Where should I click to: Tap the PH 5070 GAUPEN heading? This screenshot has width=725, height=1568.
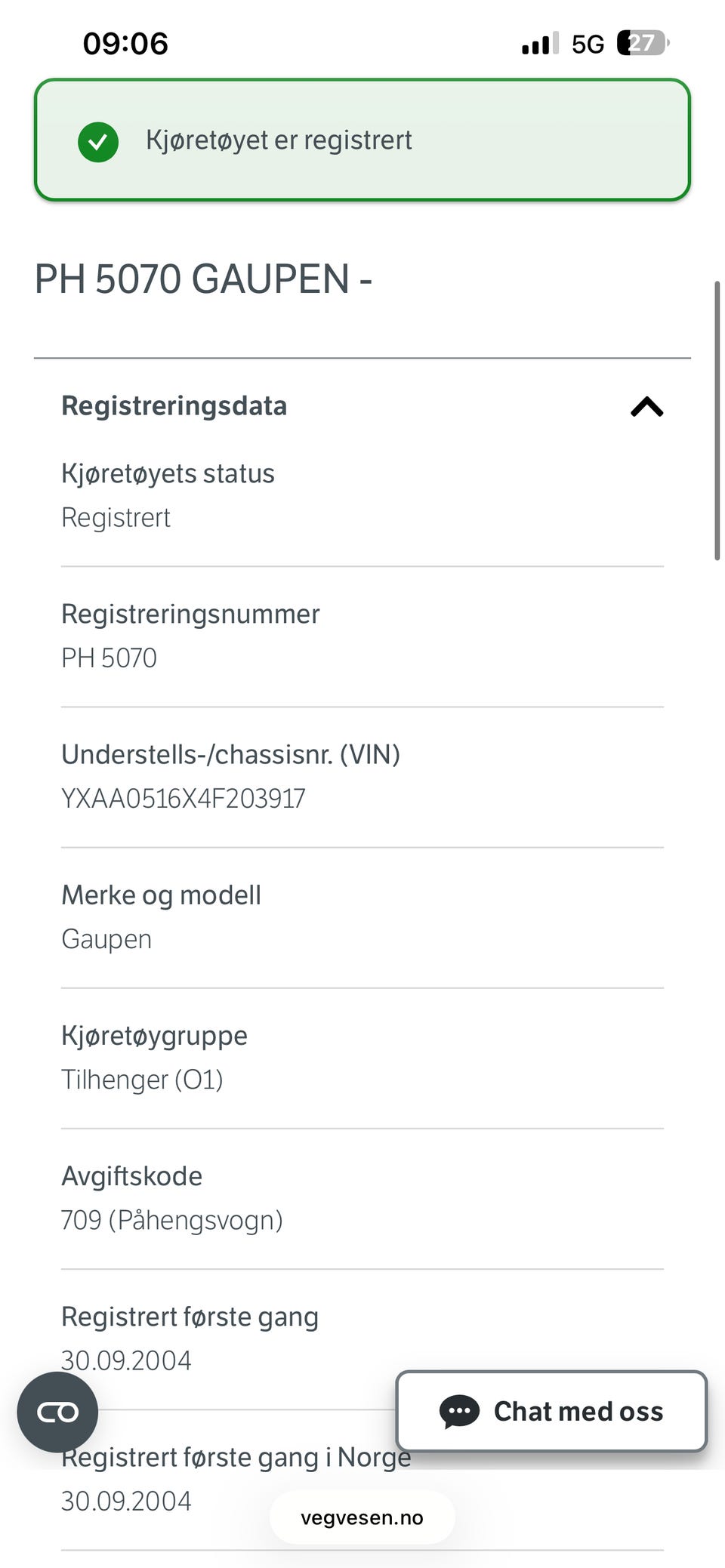[x=203, y=279]
